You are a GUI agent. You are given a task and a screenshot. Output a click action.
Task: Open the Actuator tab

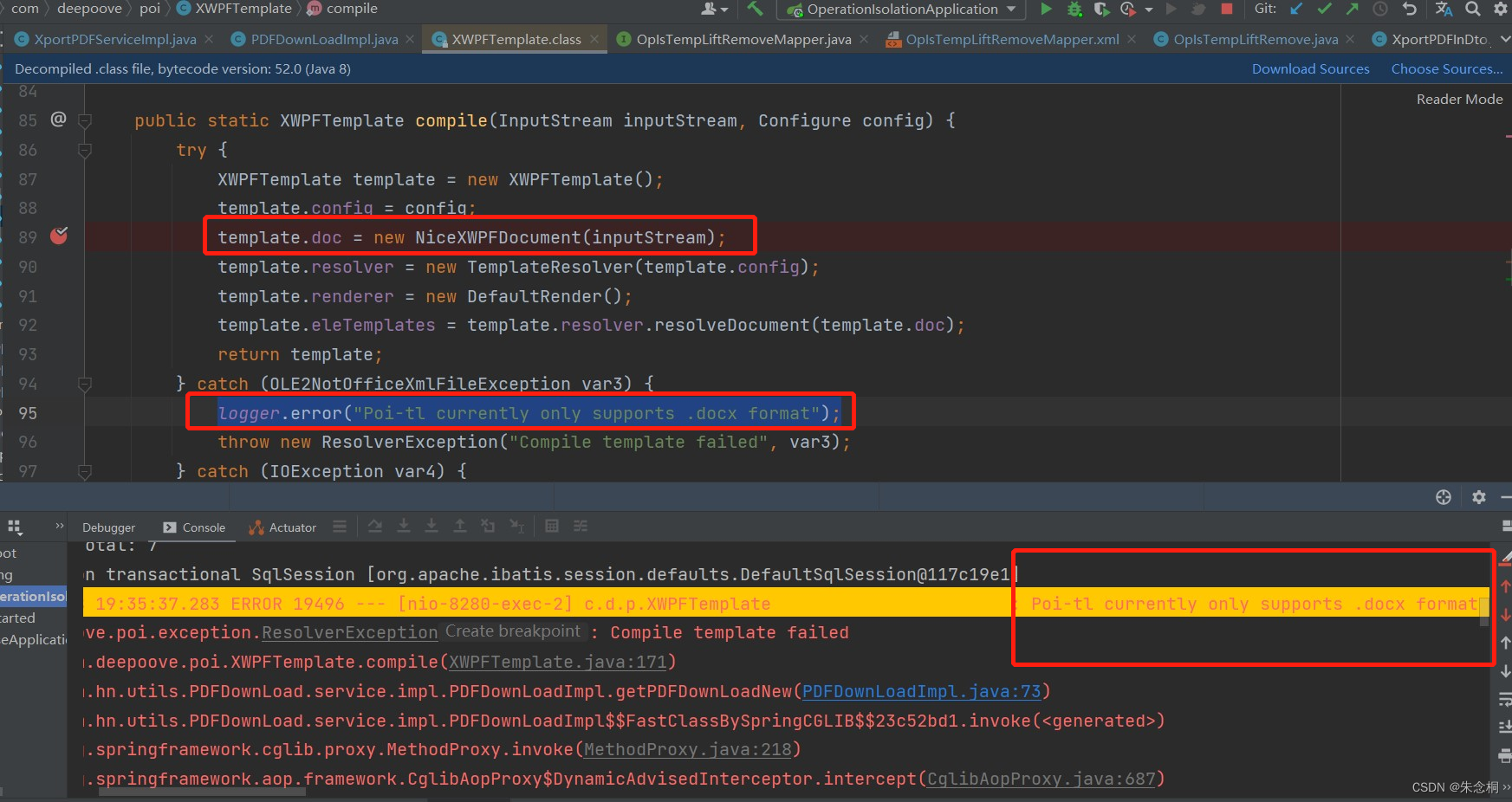click(x=282, y=527)
